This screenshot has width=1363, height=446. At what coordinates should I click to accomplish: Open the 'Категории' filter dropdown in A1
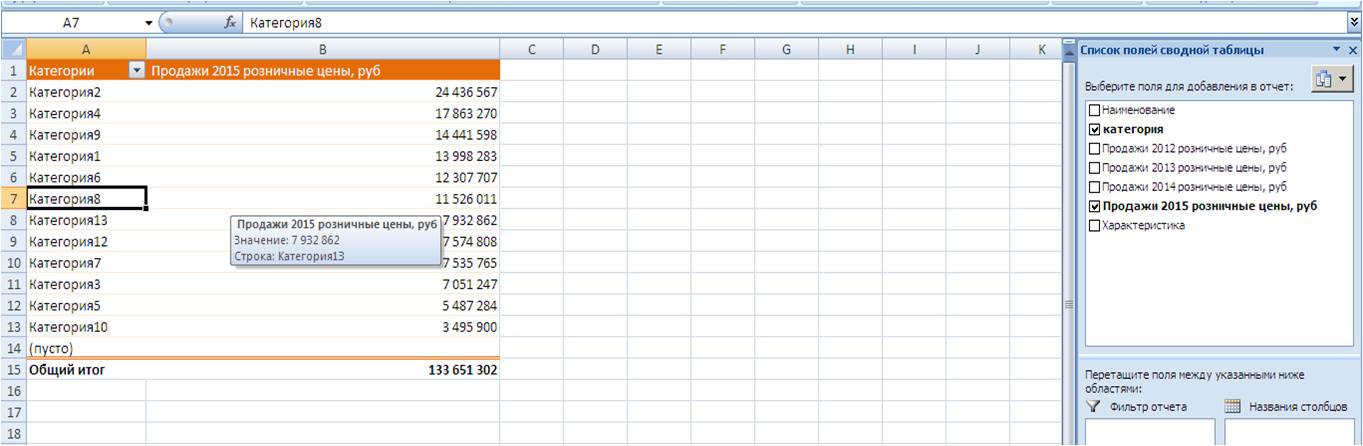pos(136,71)
